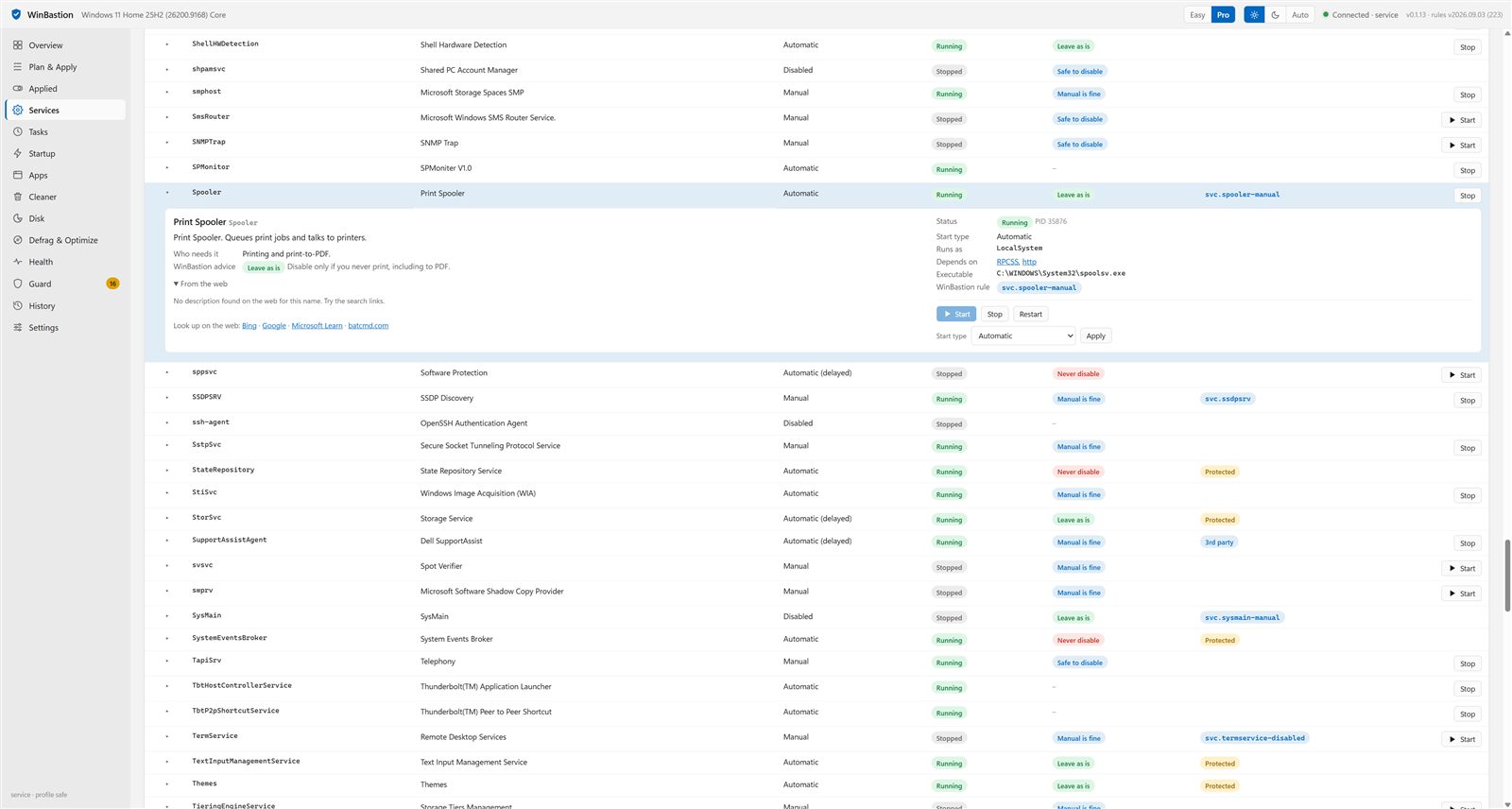
Task: Click the WinBastion shield logo
Action: coord(16,14)
